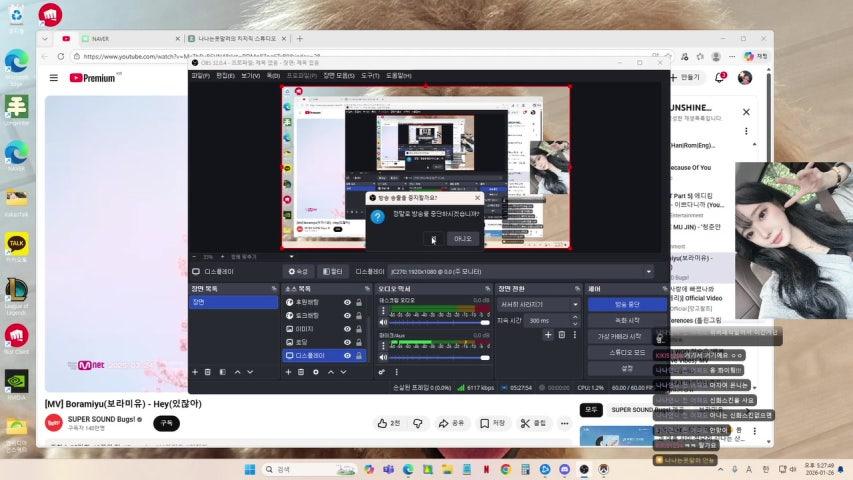Click 아니오 in the stop broadcast dialog
Screen dimensions: 853x480
click(462, 239)
